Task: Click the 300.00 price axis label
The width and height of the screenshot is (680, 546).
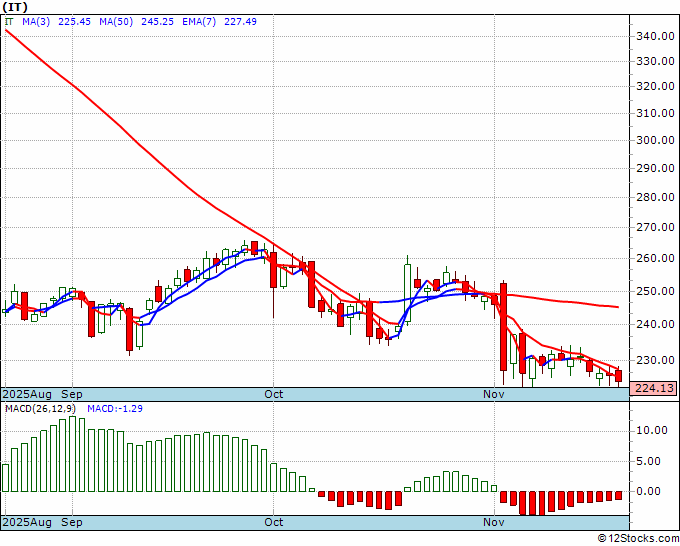Action: (655, 141)
